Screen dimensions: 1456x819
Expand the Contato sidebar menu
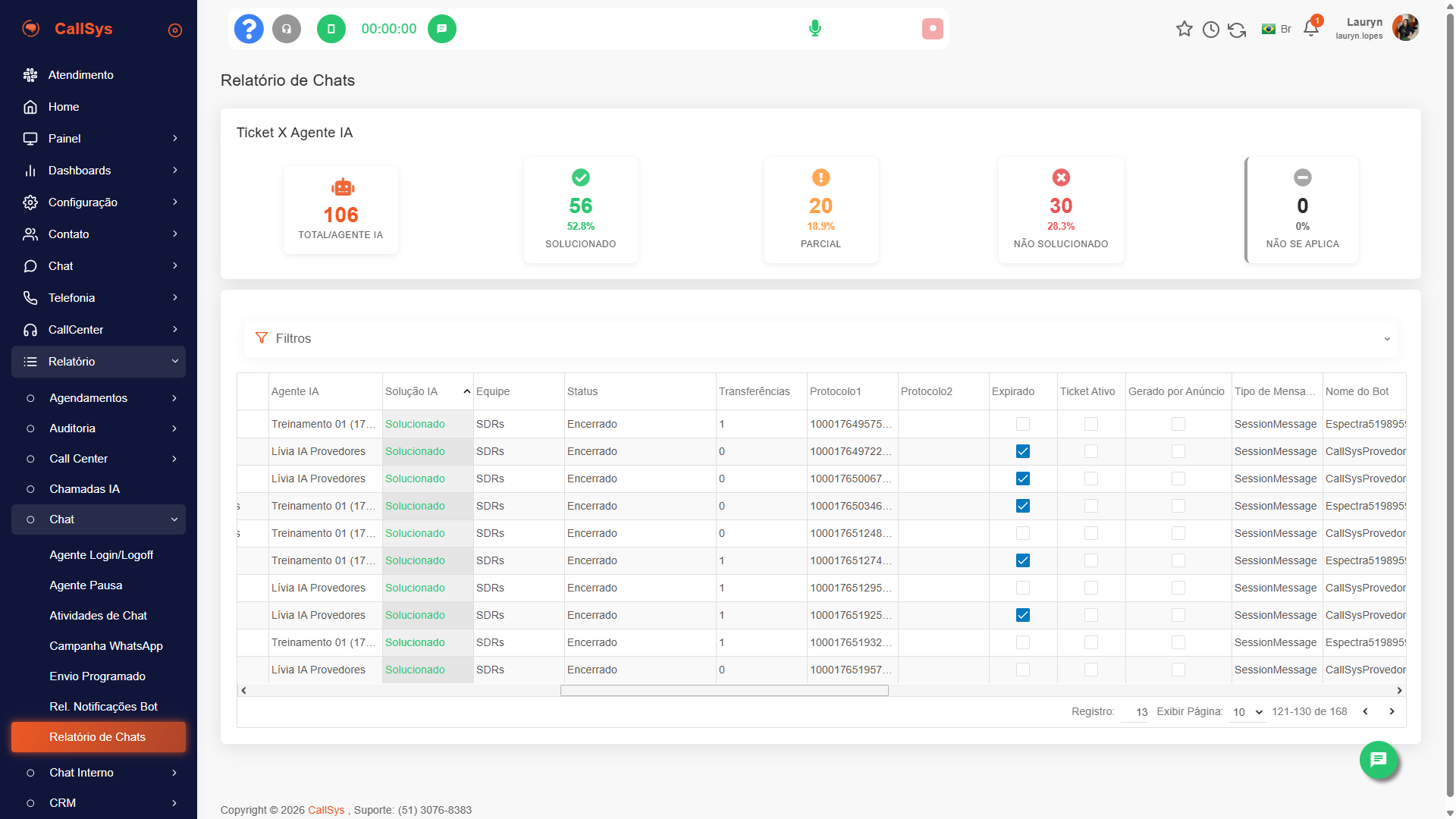(99, 234)
